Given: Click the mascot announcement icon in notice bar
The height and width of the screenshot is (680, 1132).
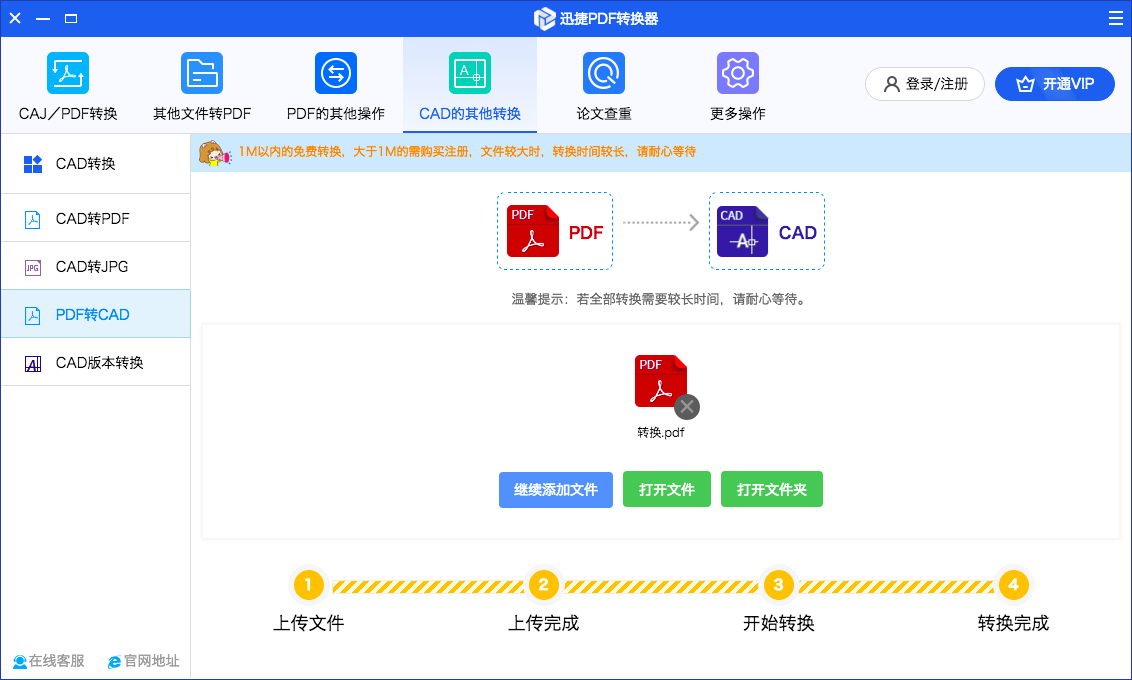Looking at the screenshot, I should (214, 153).
